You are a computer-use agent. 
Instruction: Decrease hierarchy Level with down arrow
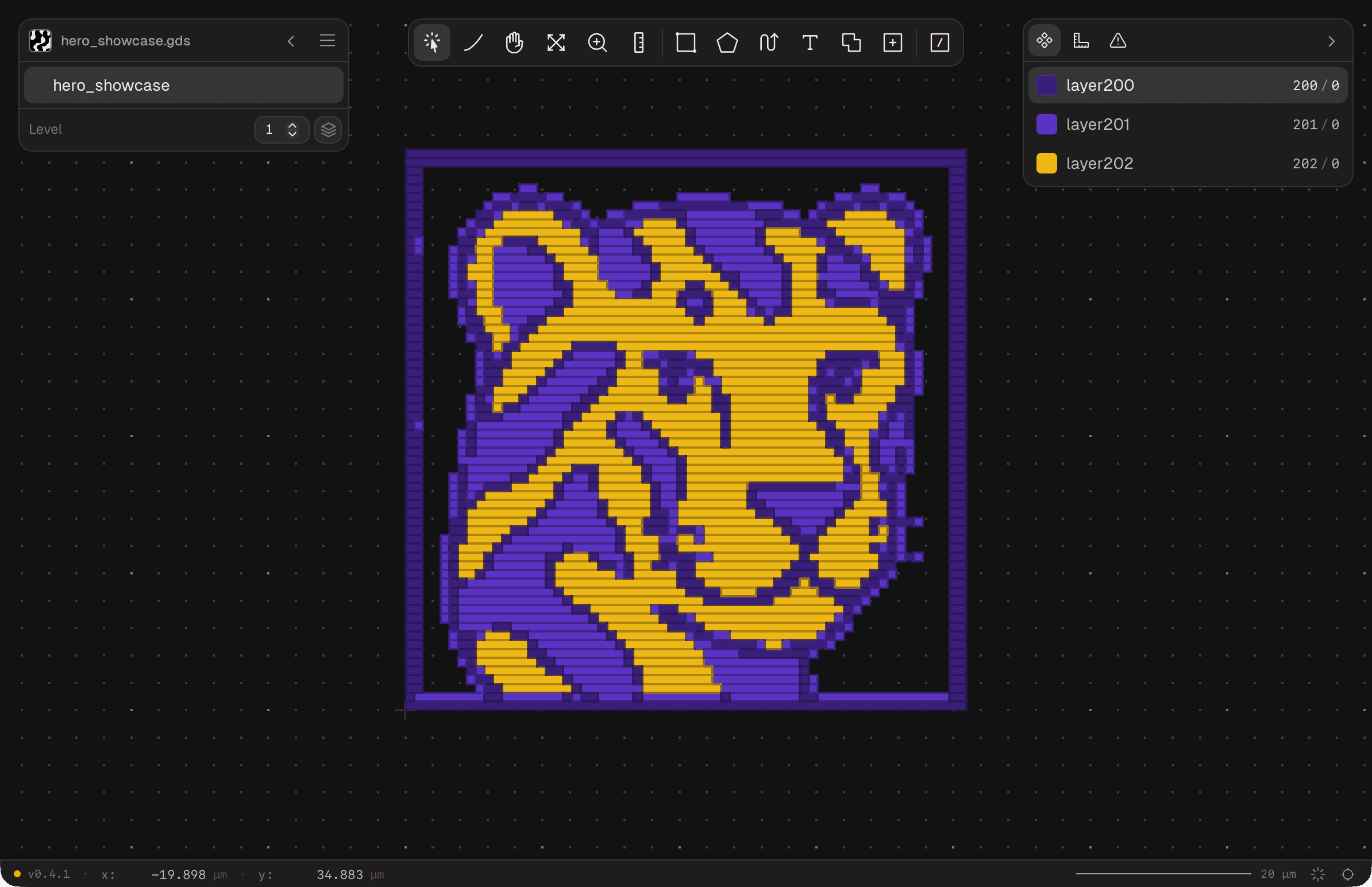(292, 134)
